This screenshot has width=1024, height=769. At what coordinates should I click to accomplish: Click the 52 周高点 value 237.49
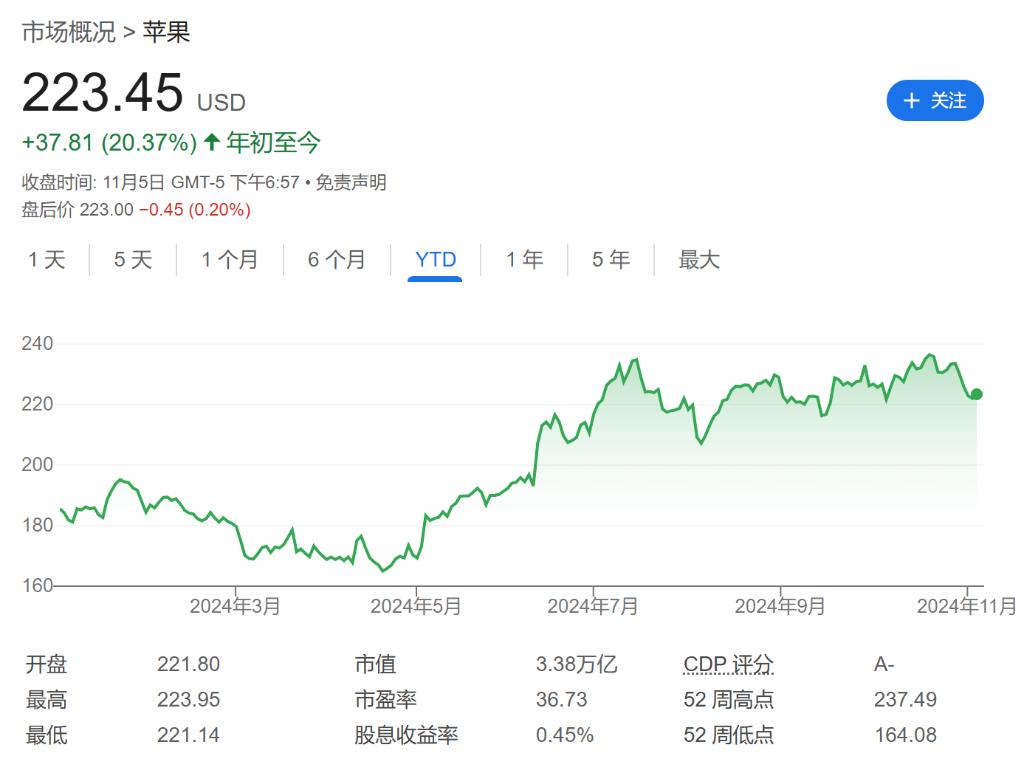[905, 700]
